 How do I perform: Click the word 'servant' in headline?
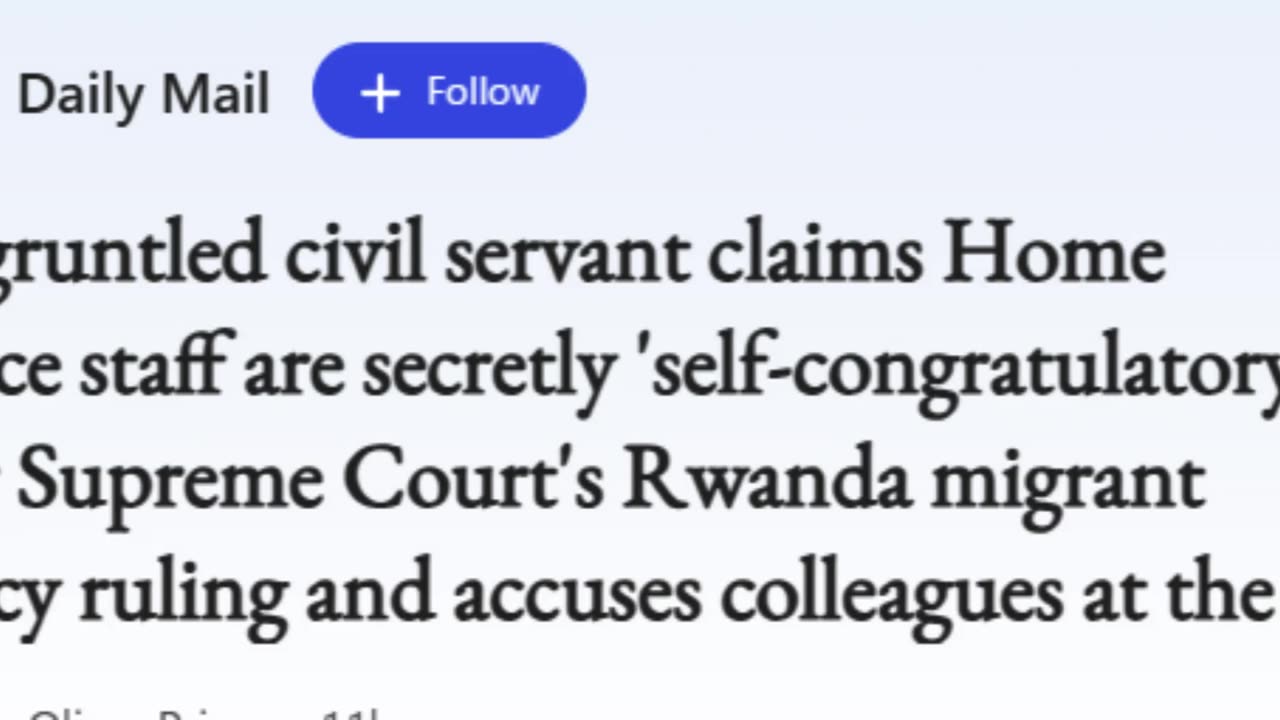tap(567, 257)
